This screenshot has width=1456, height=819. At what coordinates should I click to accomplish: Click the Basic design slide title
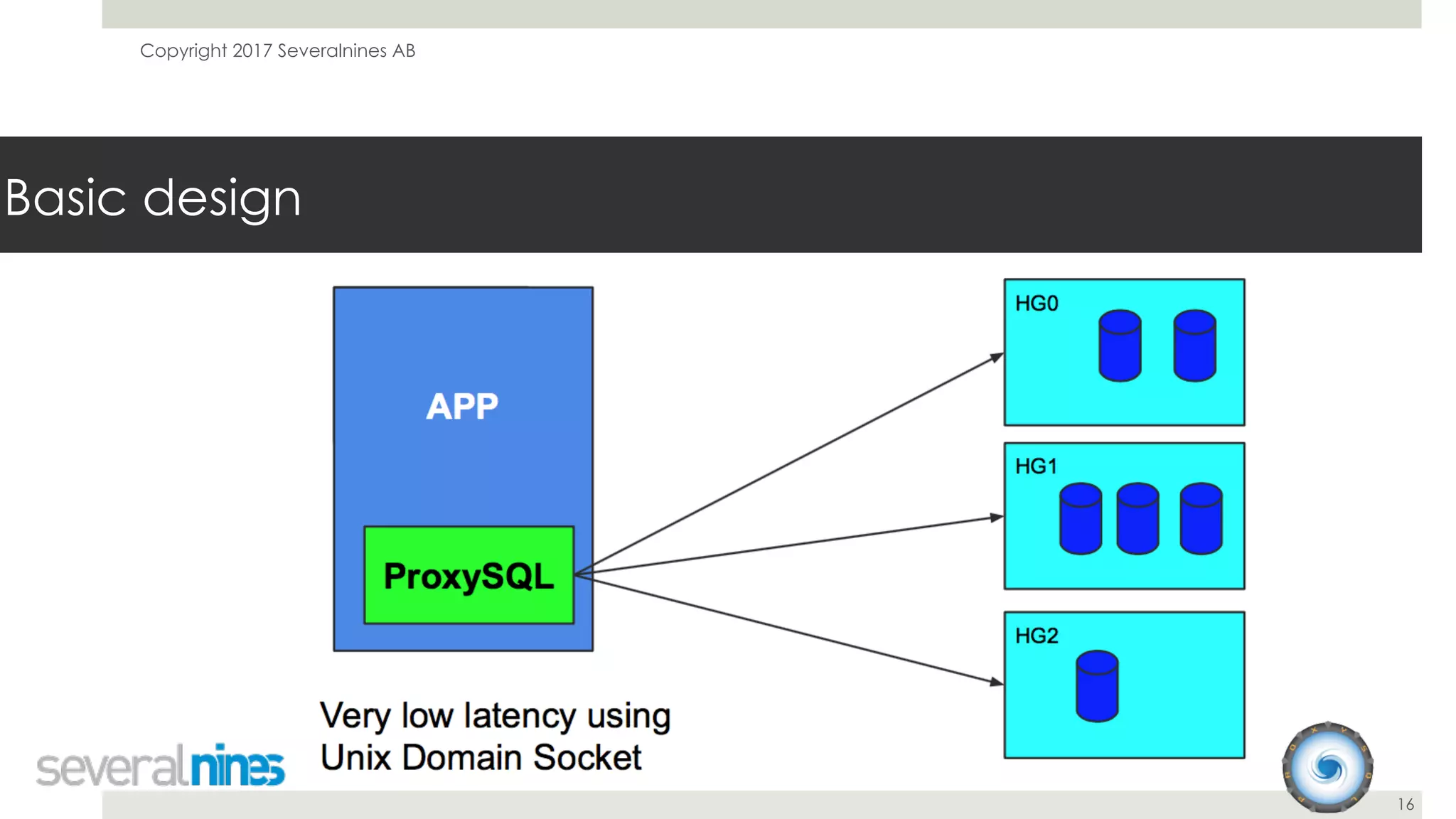153,197
